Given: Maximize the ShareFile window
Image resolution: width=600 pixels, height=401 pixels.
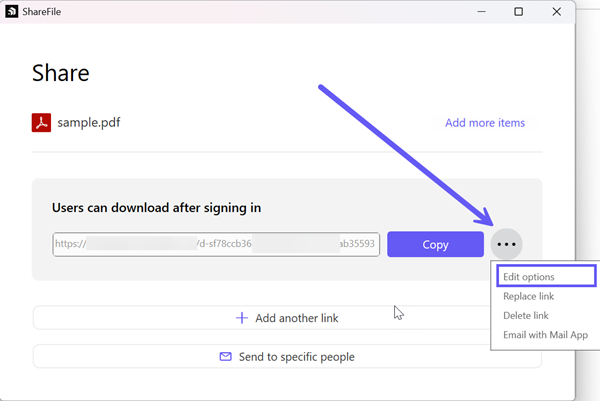Looking at the screenshot, I should [518, 12].
